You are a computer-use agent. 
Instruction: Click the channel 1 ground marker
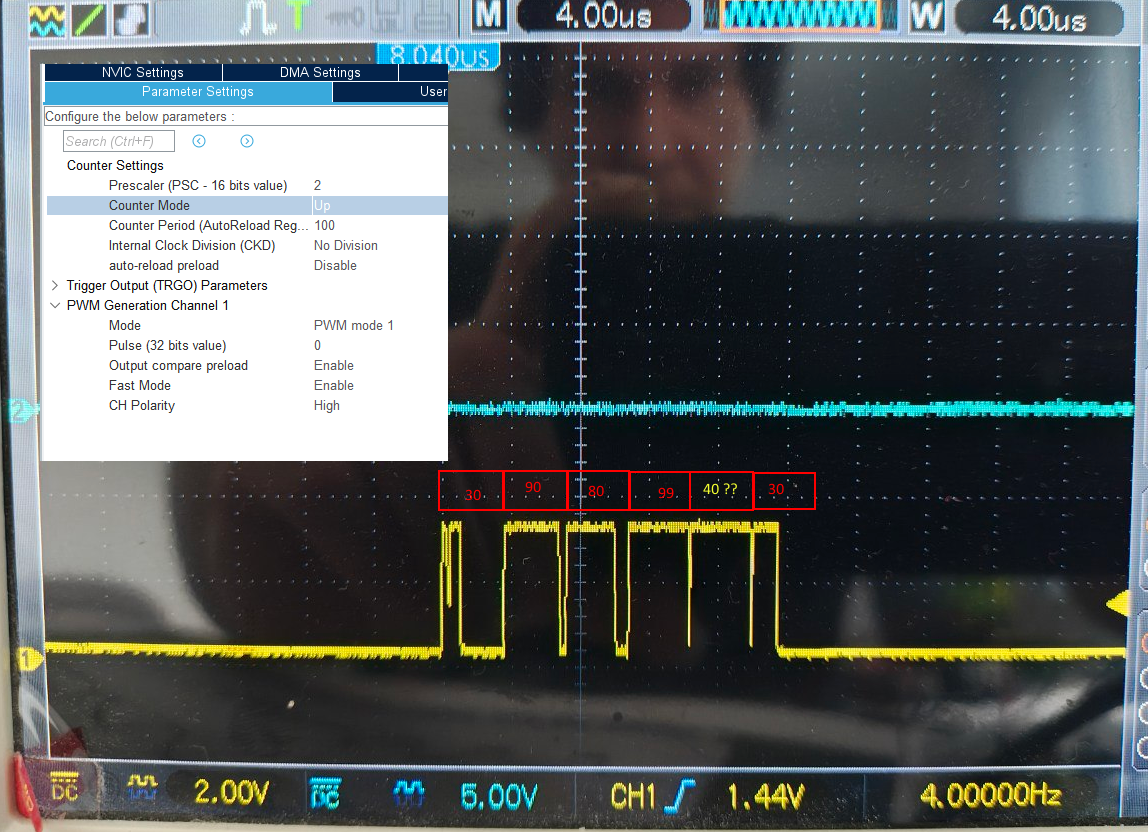(30, 657)
